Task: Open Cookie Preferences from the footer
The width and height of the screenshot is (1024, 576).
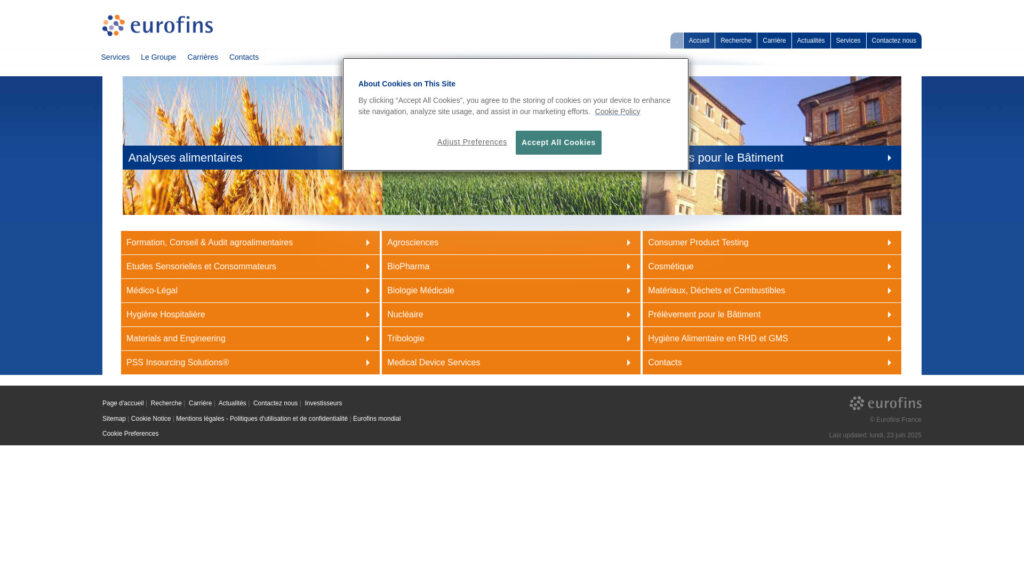Action: point(129,433)
